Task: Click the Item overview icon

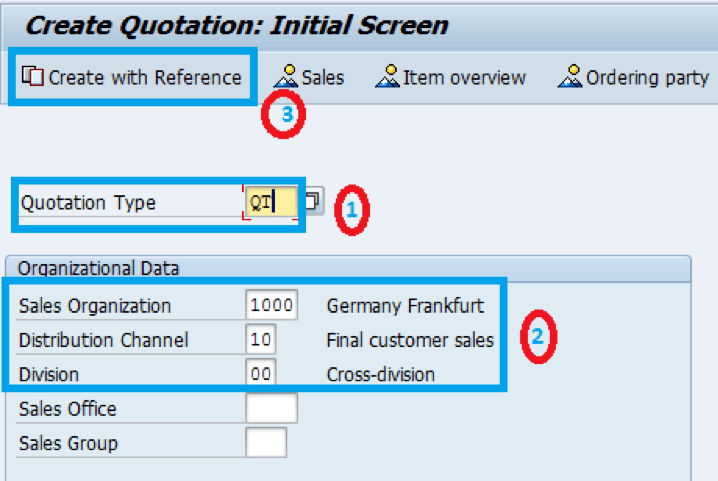Action: pyautogui.click(x=387, y=76)
